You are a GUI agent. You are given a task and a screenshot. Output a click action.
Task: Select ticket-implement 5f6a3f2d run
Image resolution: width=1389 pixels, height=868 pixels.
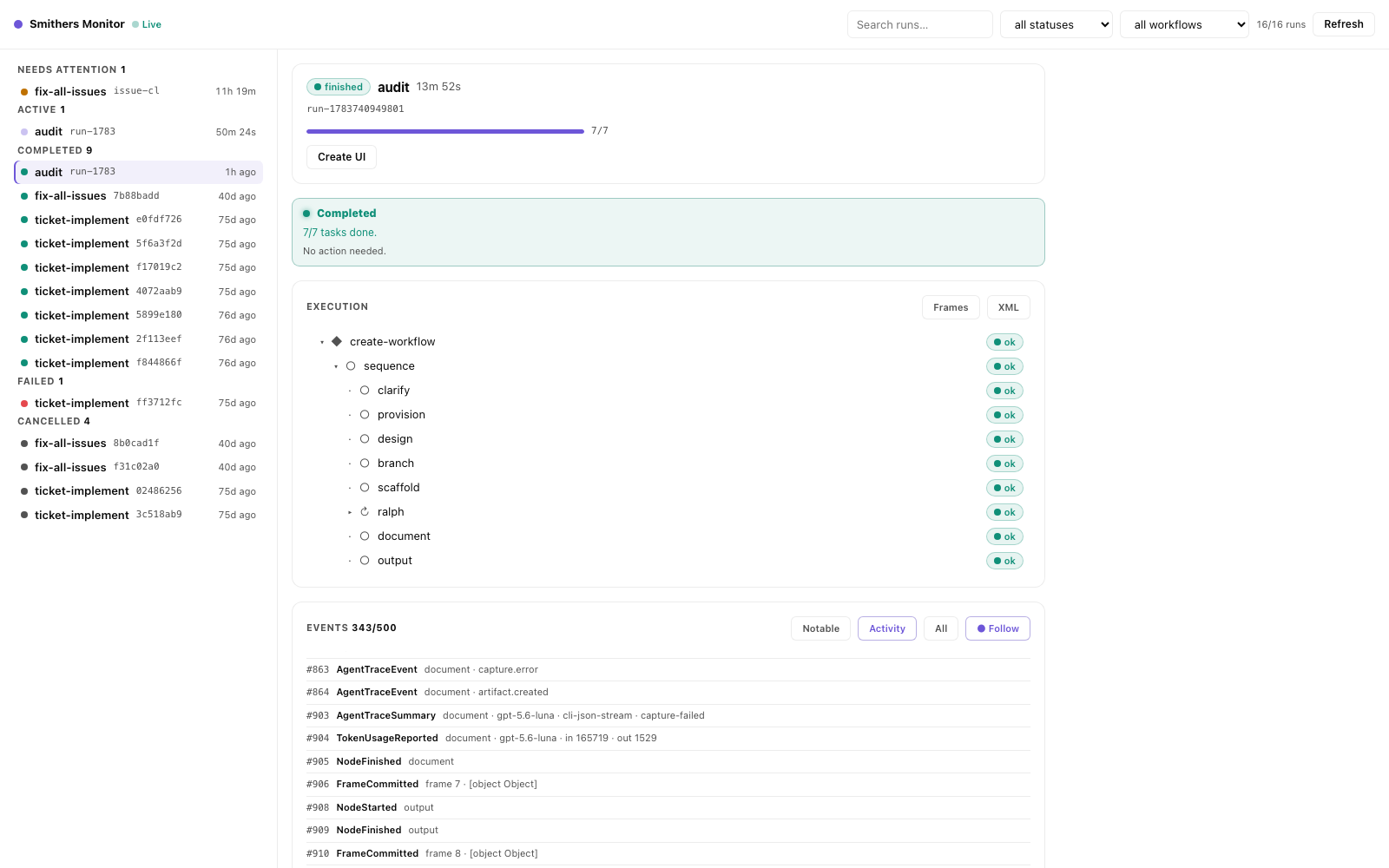(x=139, y=244)
